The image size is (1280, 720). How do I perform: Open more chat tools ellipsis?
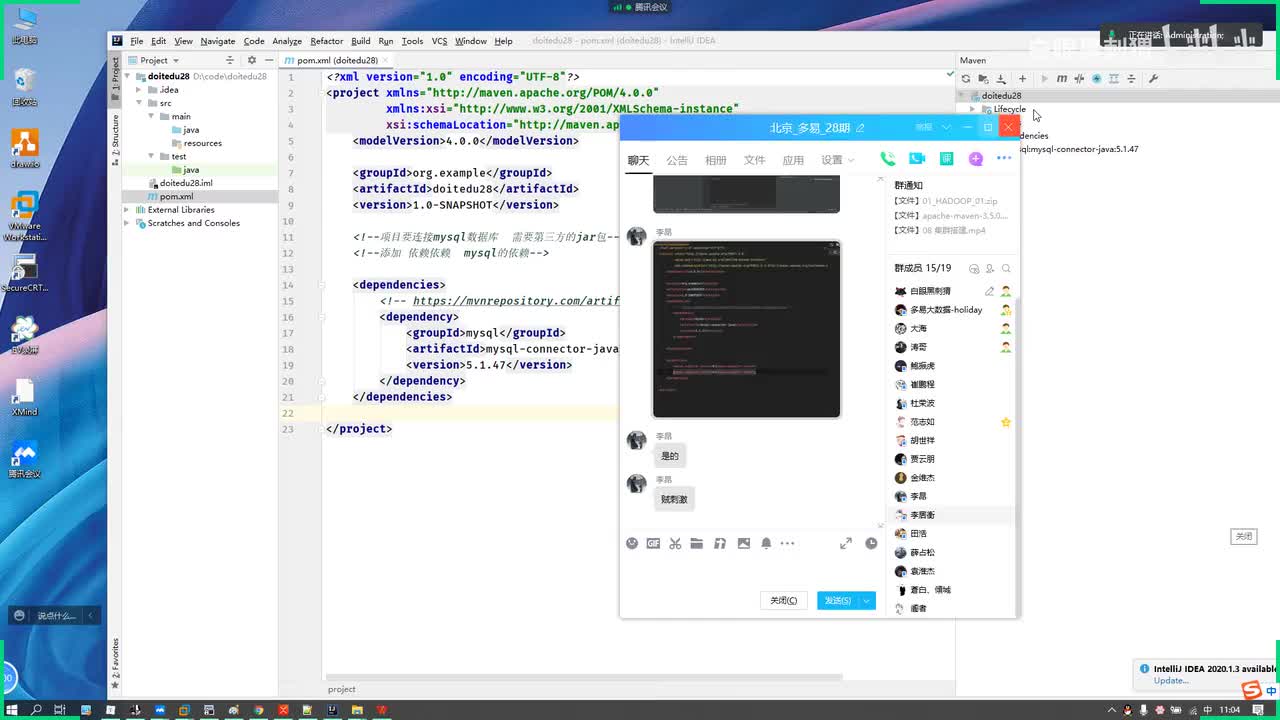(x=787, y=543)
